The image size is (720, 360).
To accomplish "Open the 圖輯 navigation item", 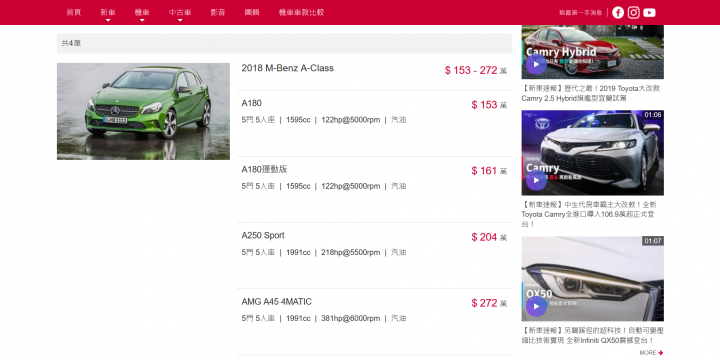I will pyautogui.click(x=252, y=12).
